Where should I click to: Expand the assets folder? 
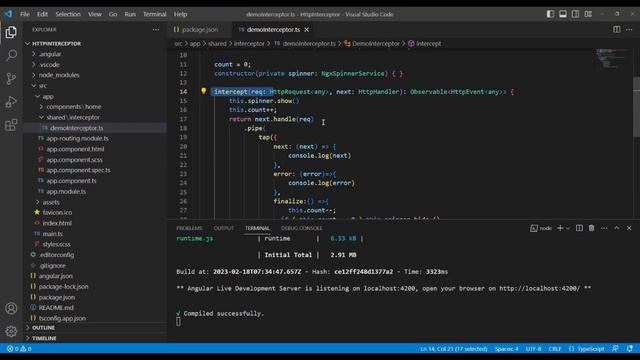(51, 202)
